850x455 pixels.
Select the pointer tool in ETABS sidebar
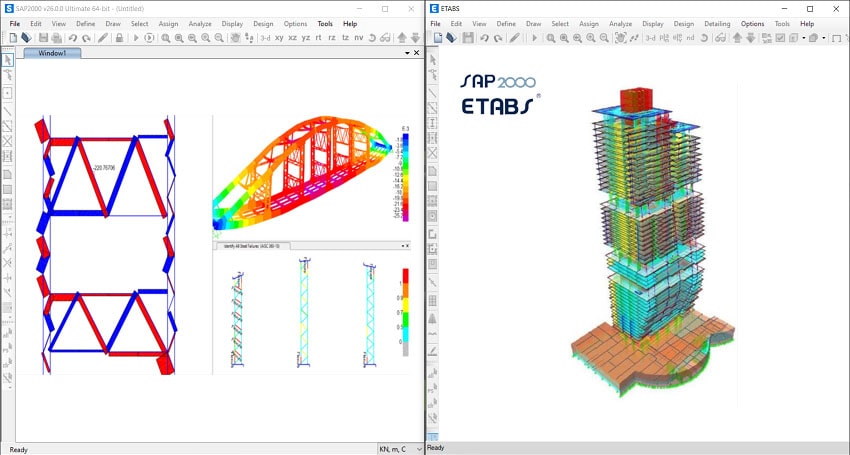click(x=433, y=60)
